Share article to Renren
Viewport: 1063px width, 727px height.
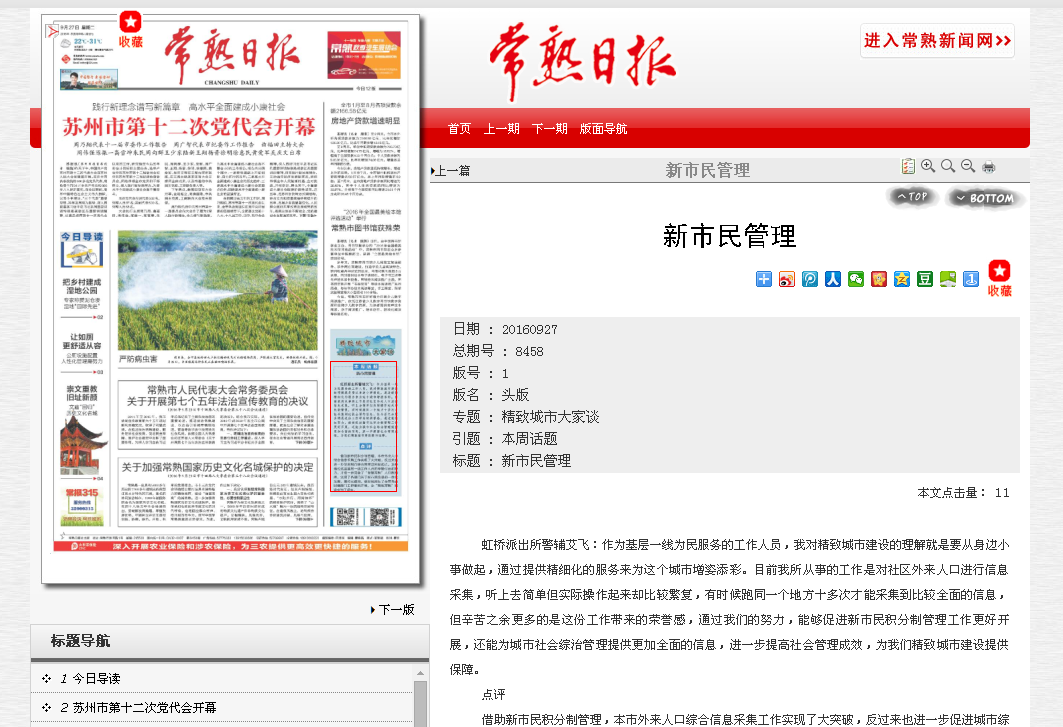pos(832,279)
